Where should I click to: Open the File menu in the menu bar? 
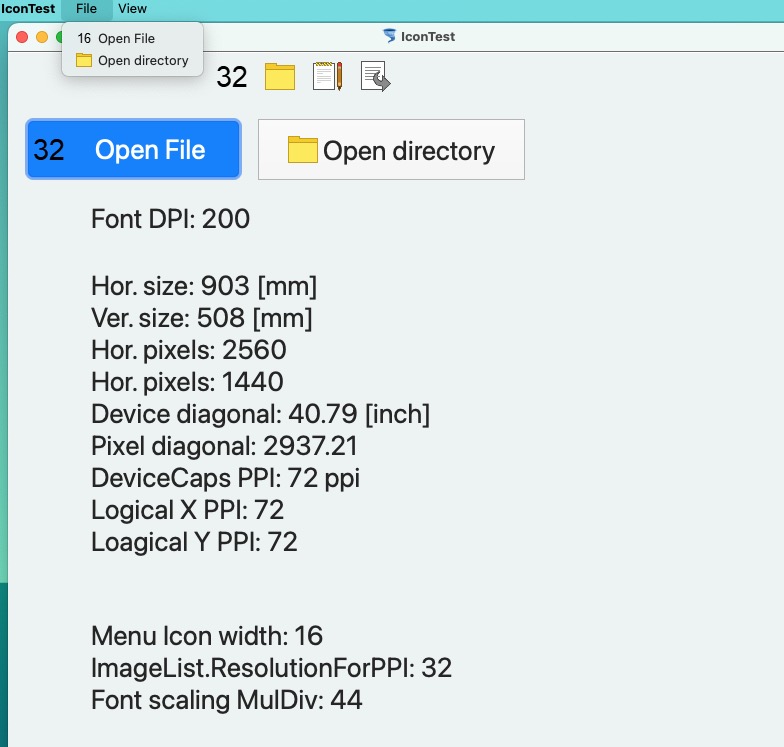86,8
